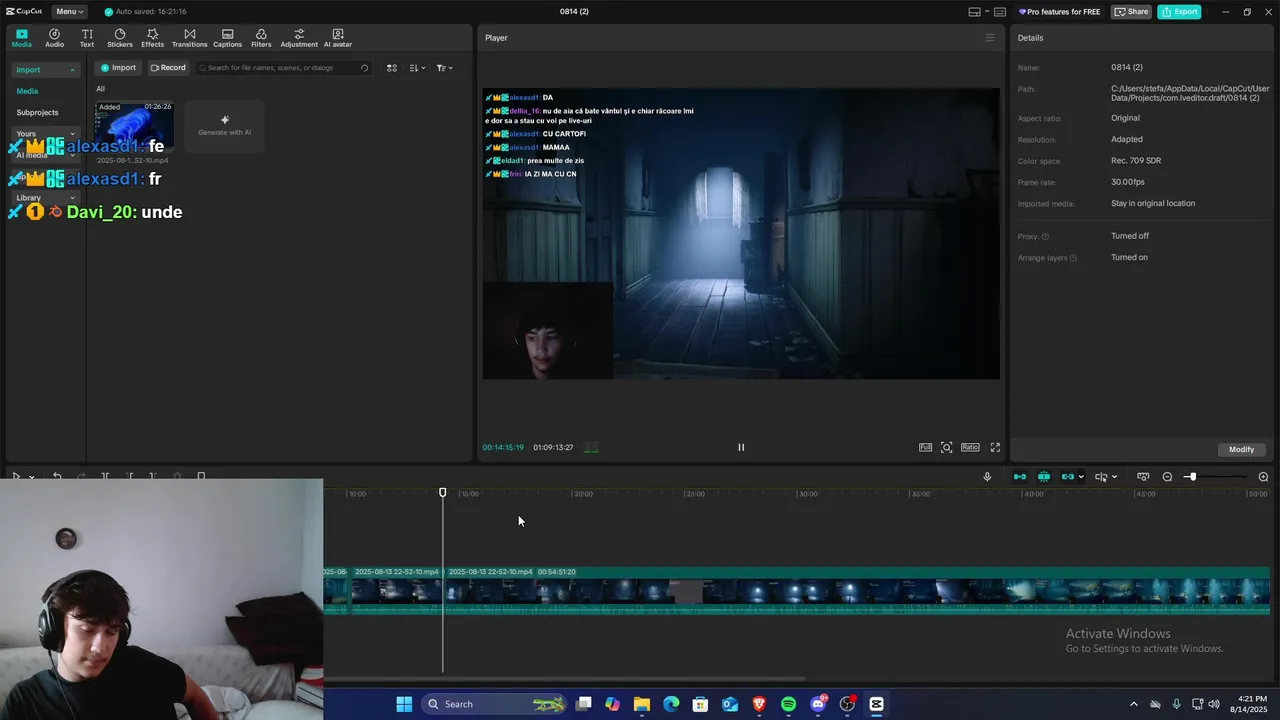
Task: Open the preview axis dropdown arrow
Action: tap(1114, 477)
